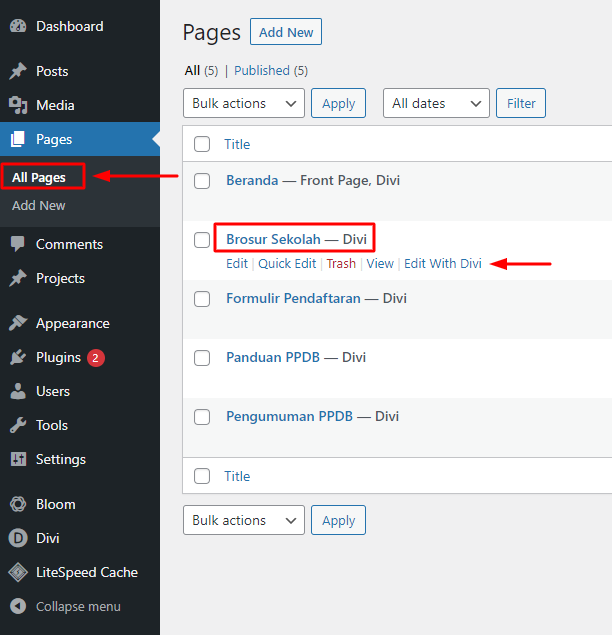Check the Beranda page checkbox
The image size is (612, 635).
[x=202, y=181]
